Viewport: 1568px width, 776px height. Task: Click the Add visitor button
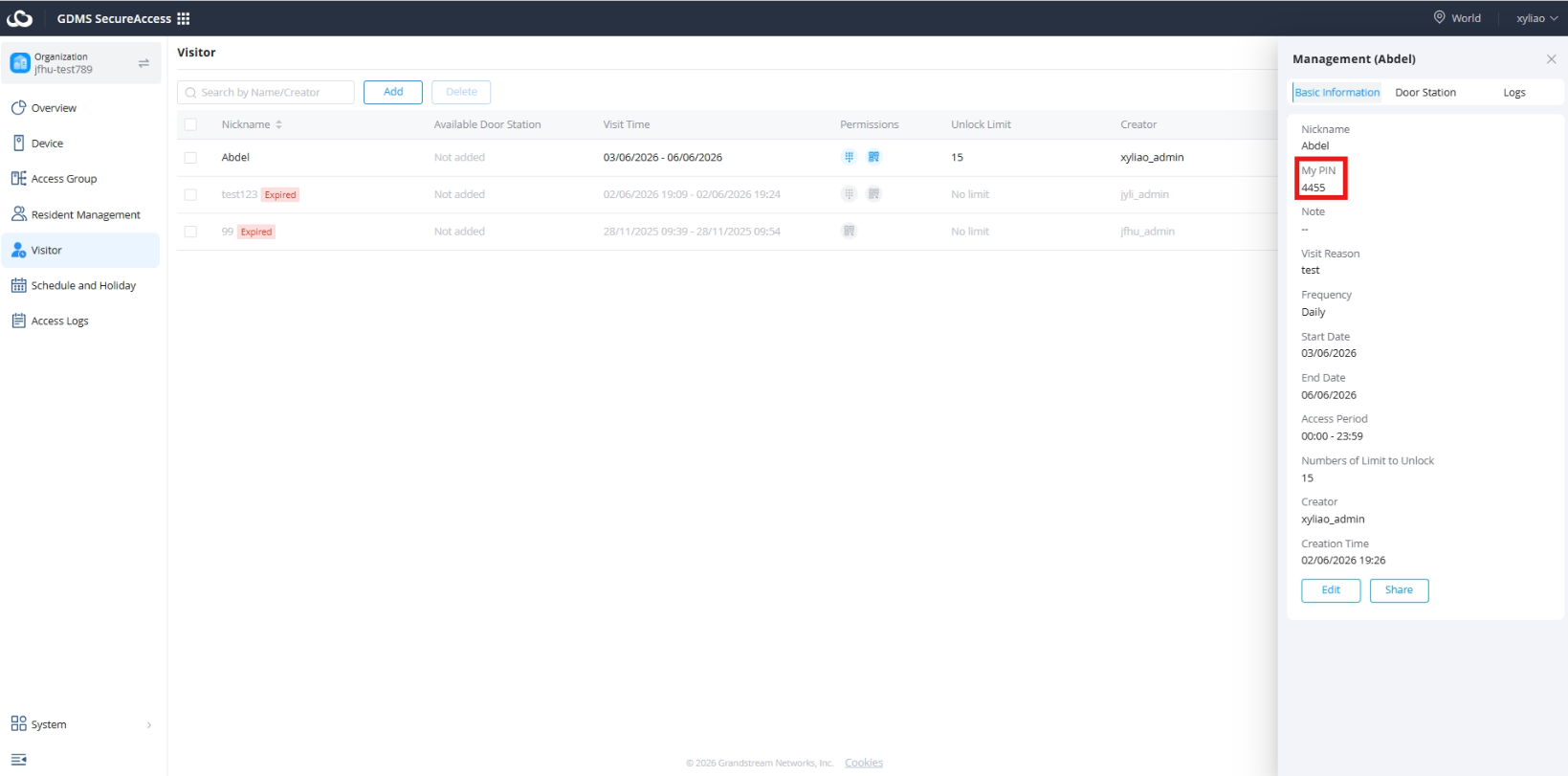pos(393,92)
